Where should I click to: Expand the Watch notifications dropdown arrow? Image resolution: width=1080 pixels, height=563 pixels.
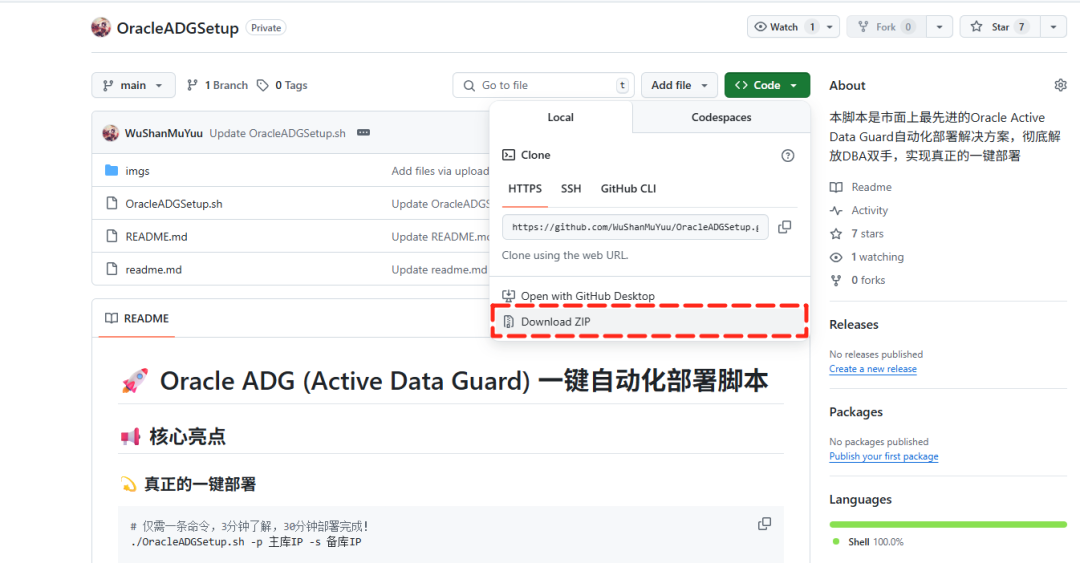coord(830,27)
